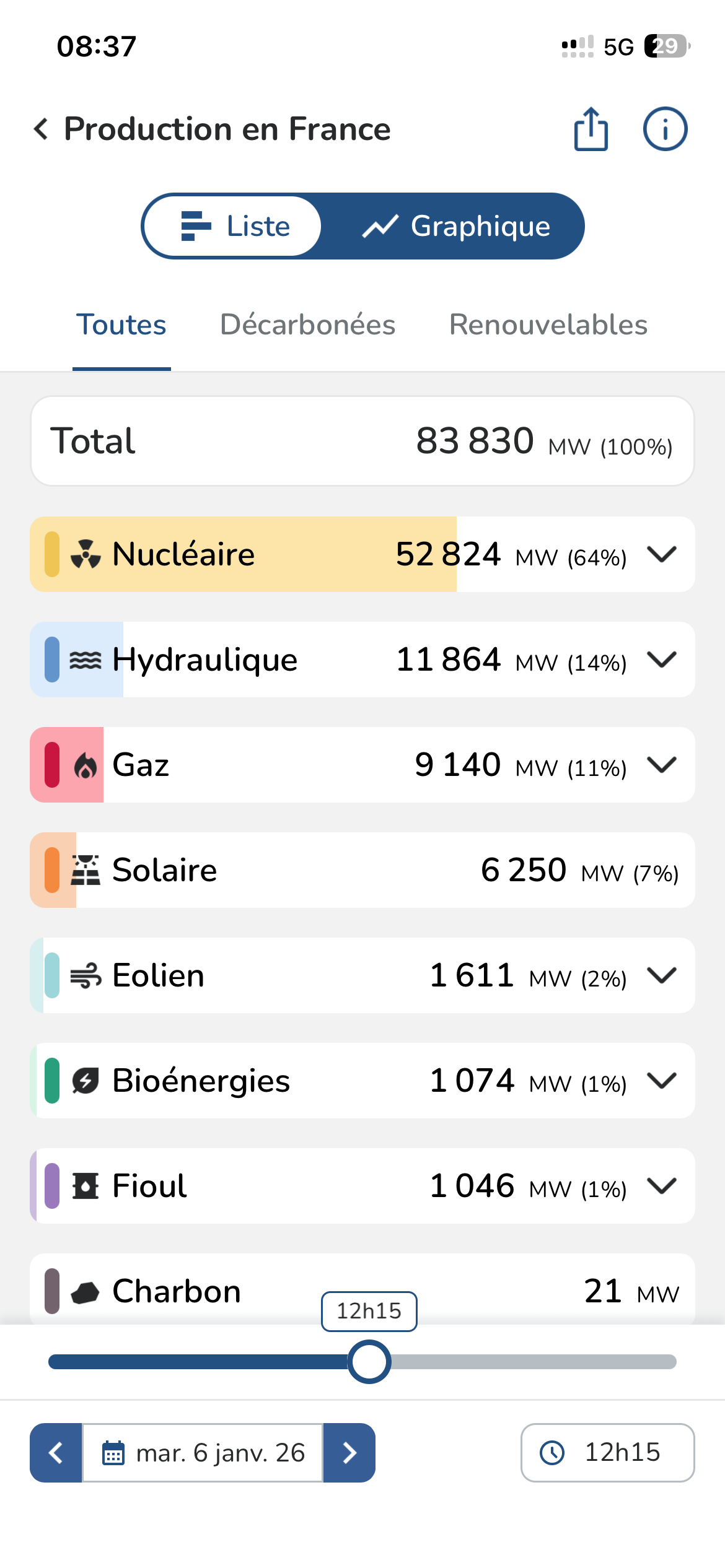Image resolution: width=725 pixels, height=1568 pixels.
Task: Go back using the left chevron
Action: (x=41, y=129)
